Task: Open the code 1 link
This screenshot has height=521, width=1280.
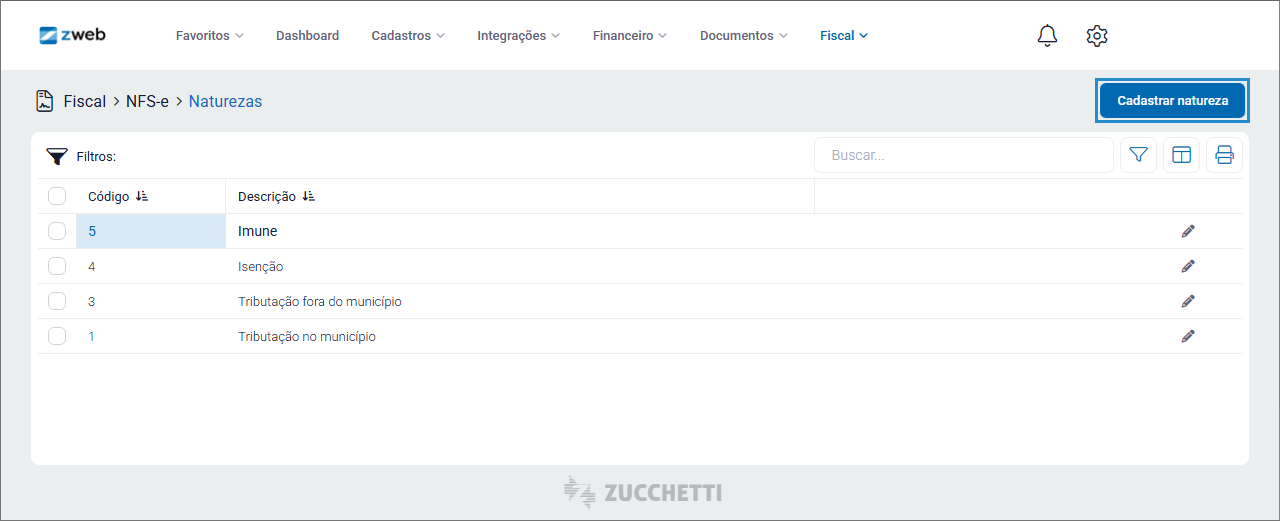Action: (92, 336)
